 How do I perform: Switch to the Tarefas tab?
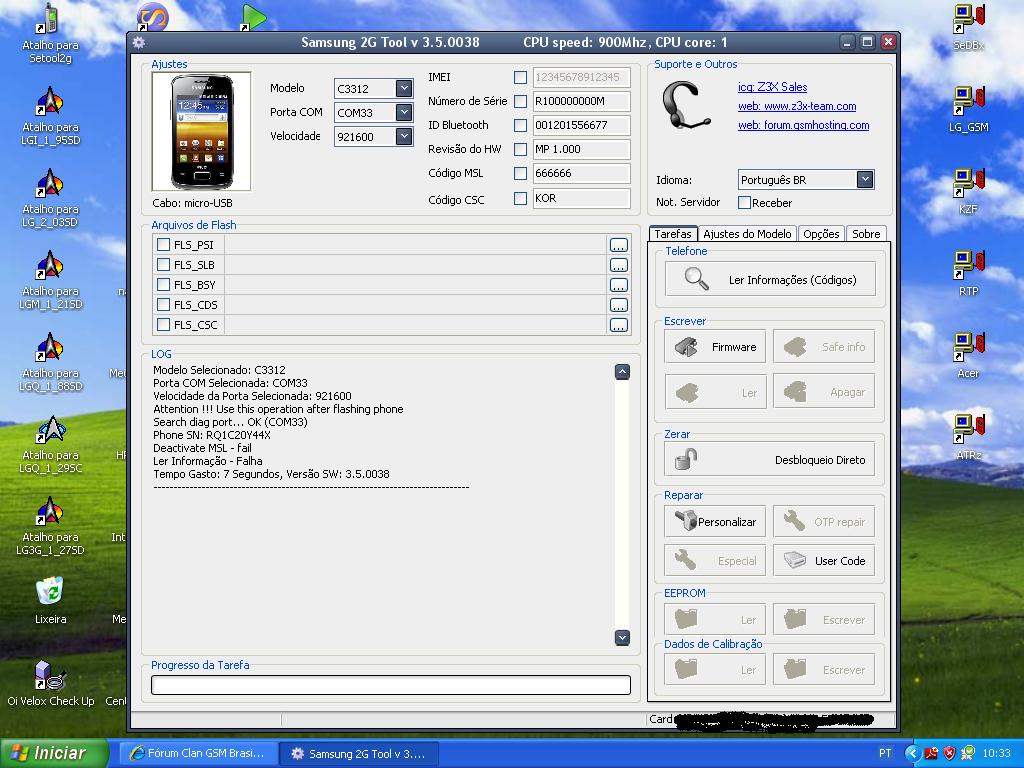click(x=673, y=234)
